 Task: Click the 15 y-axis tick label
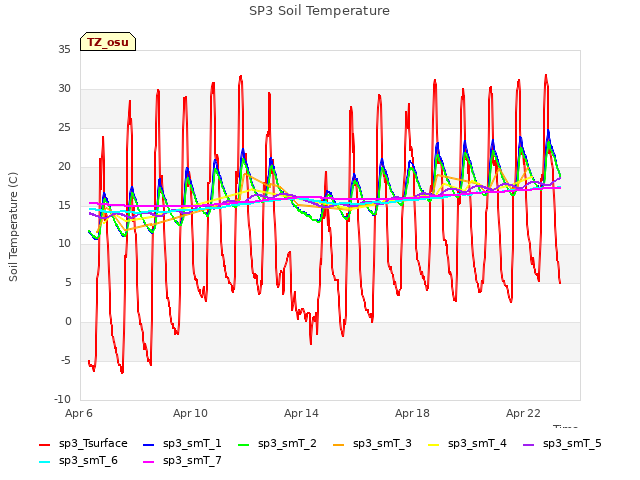pyautogui.click(x=64, y=205)
